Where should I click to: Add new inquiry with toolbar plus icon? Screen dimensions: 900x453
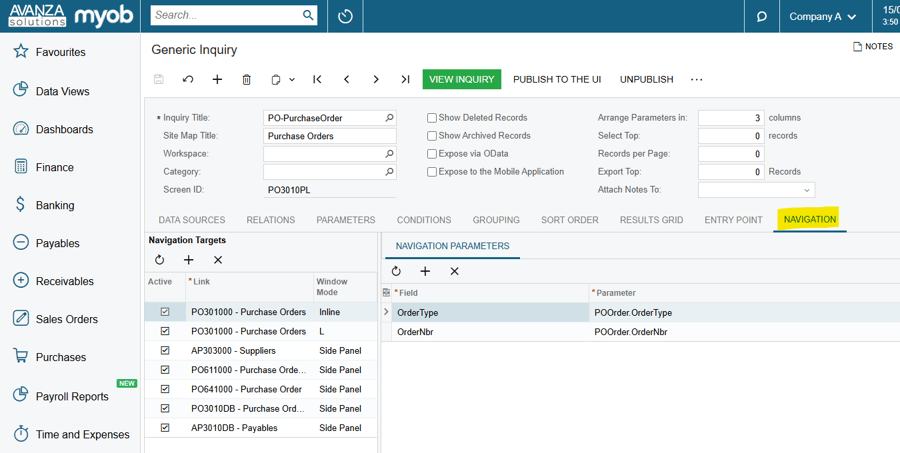217,79
